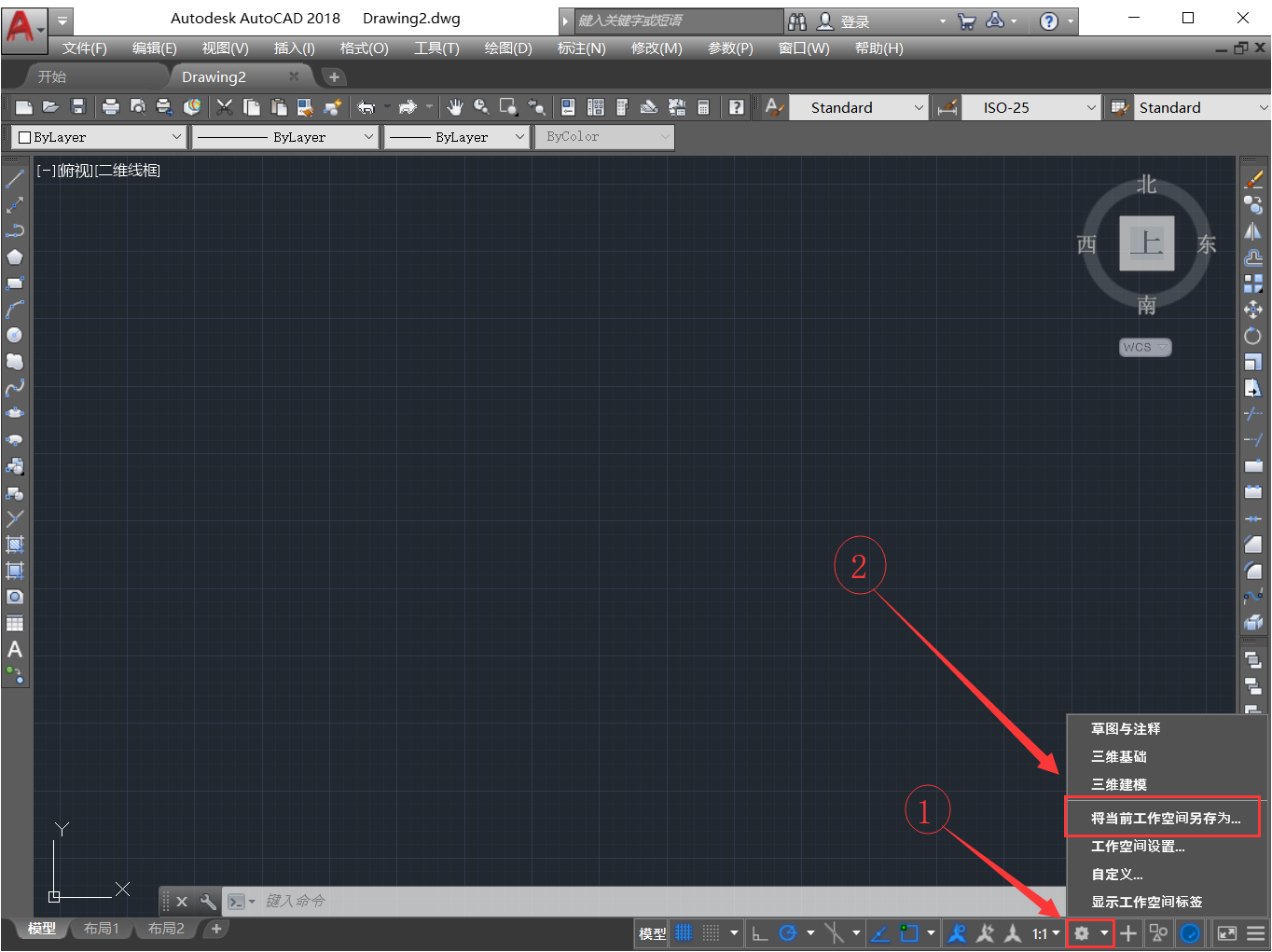
Task: Click the Undo icon on top toolbar
Action: [367, 106]
